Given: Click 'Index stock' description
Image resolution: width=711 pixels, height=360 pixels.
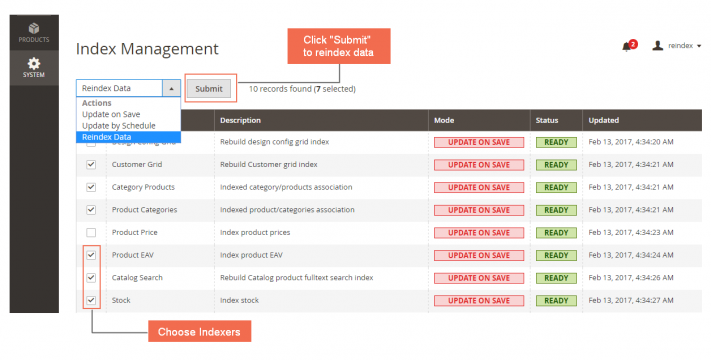Looking at the screenshot, I should [239, 300].
